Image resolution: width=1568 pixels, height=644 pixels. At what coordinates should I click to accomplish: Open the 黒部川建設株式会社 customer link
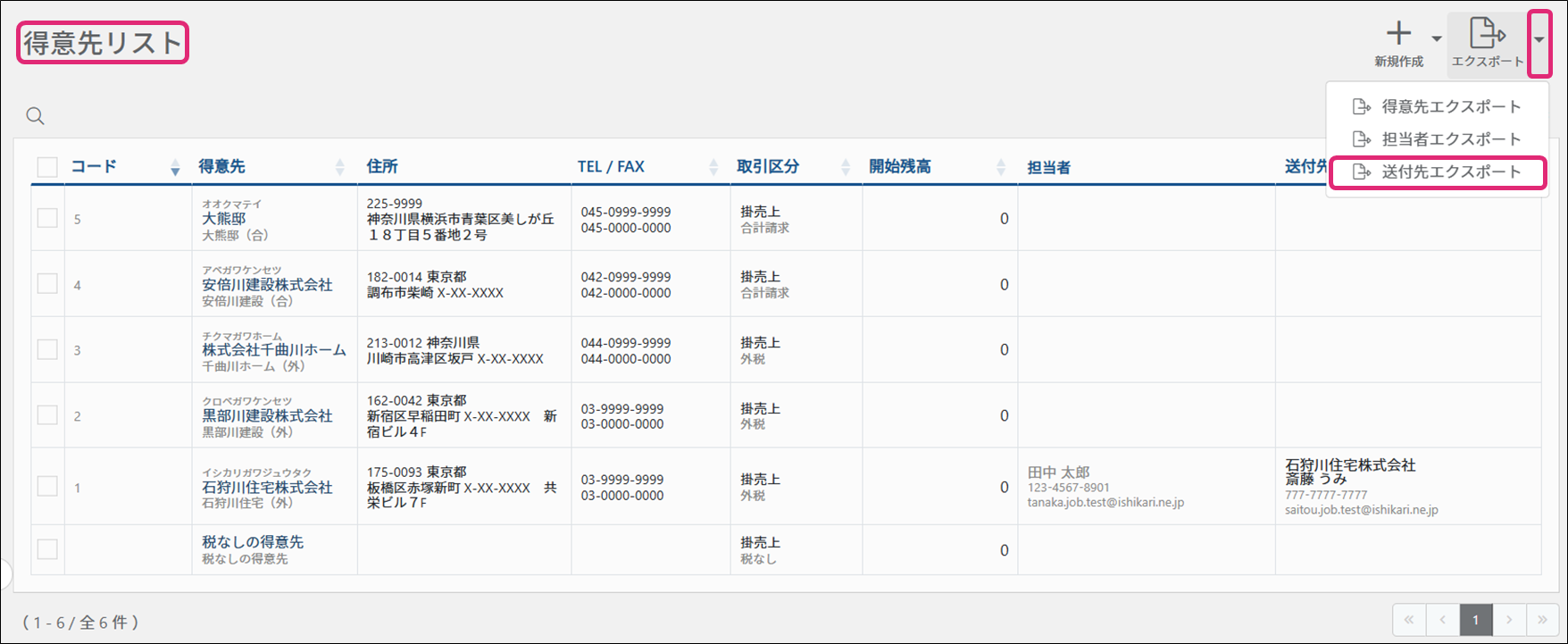267,416
